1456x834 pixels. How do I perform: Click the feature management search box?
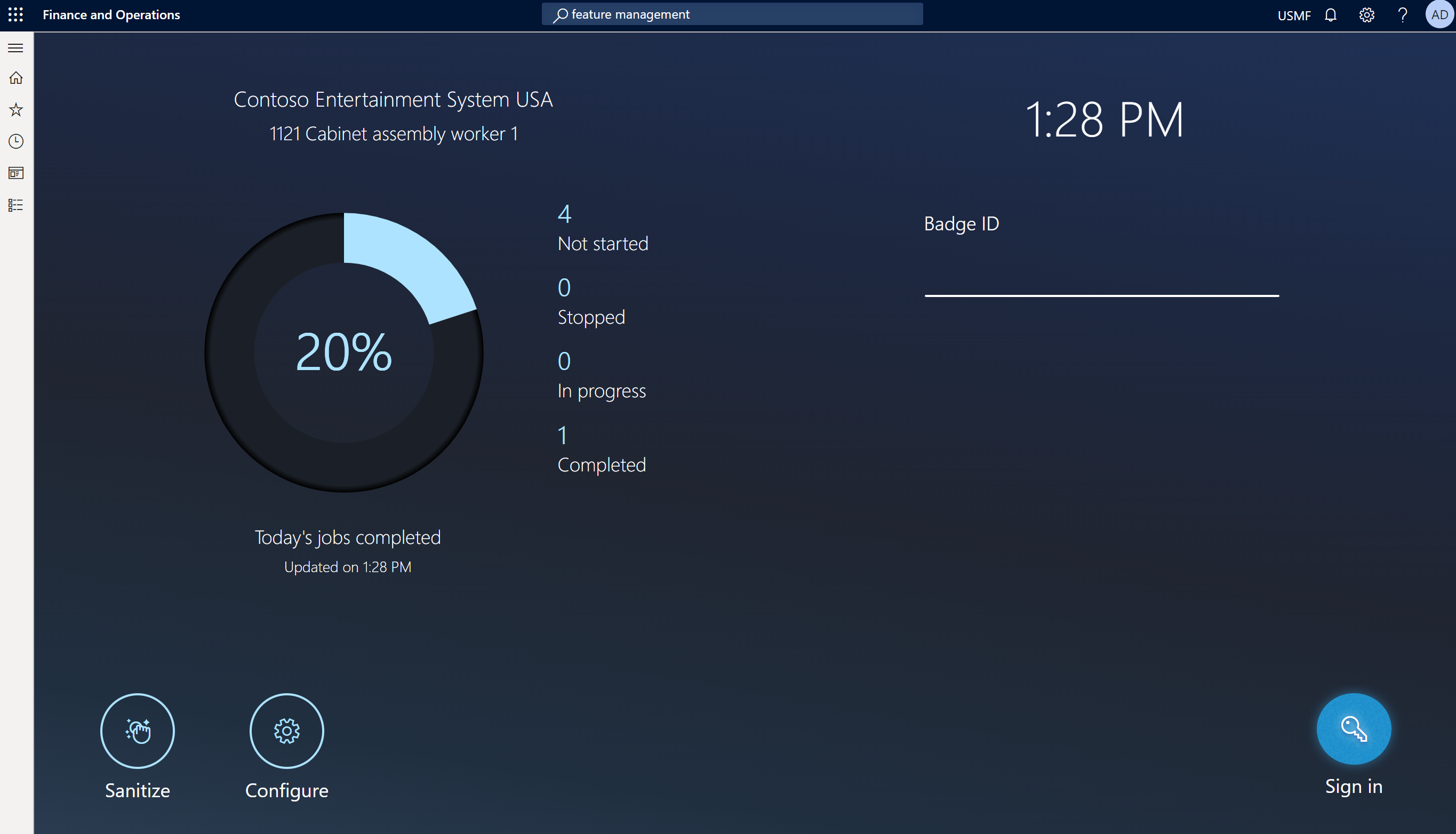pos(732,14)
